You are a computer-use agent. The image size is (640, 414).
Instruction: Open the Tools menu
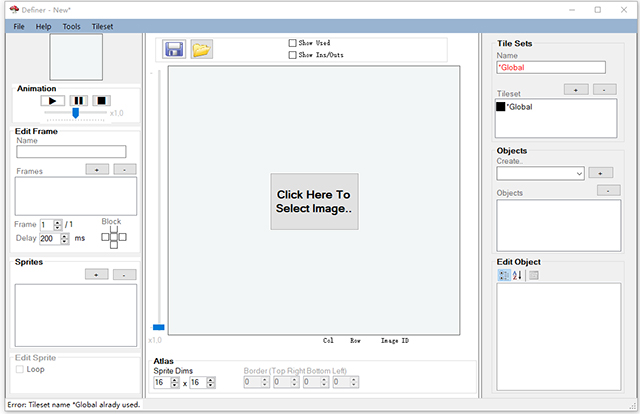[71, 27]
